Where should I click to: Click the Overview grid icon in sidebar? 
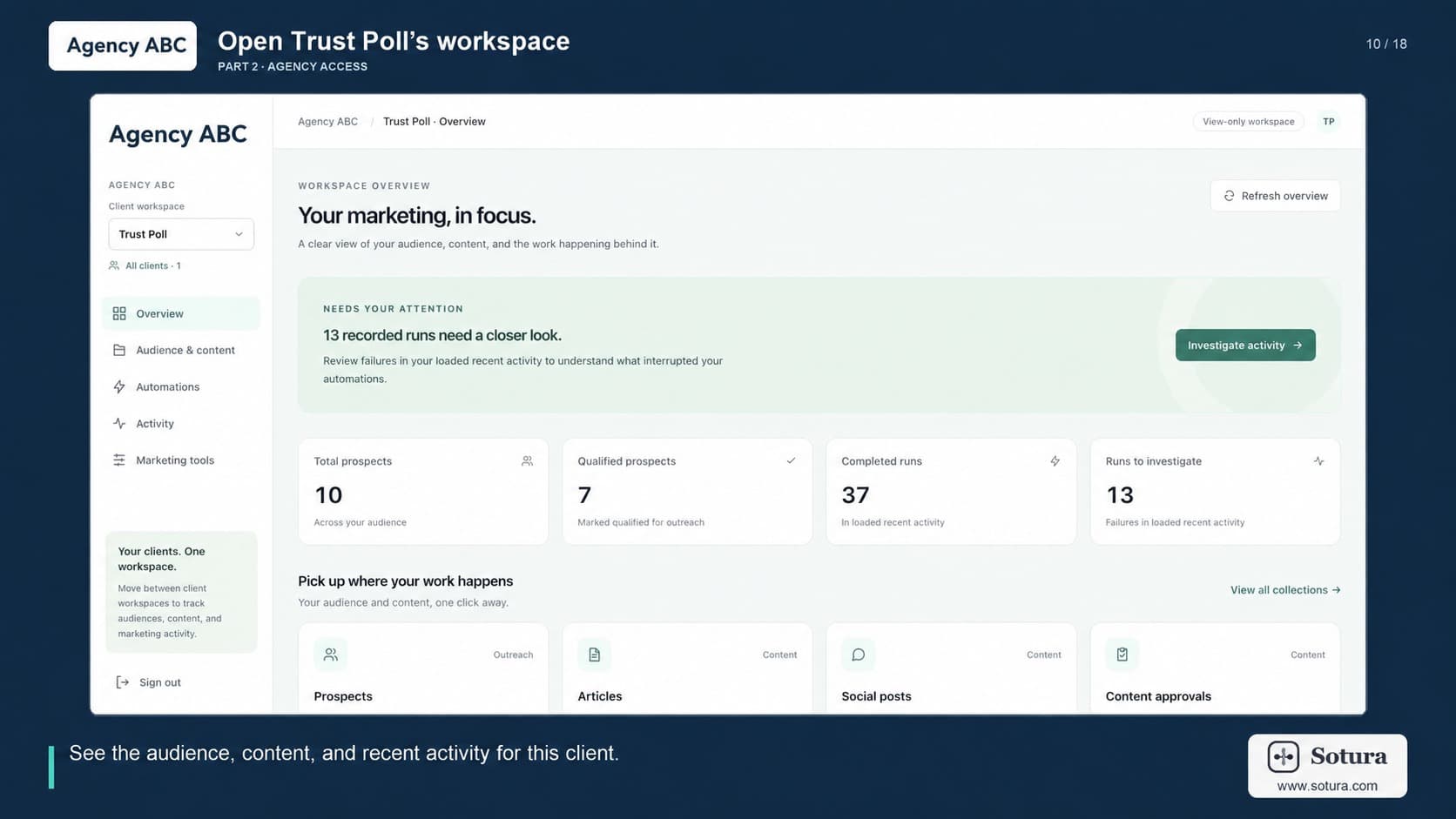(119, 313)
